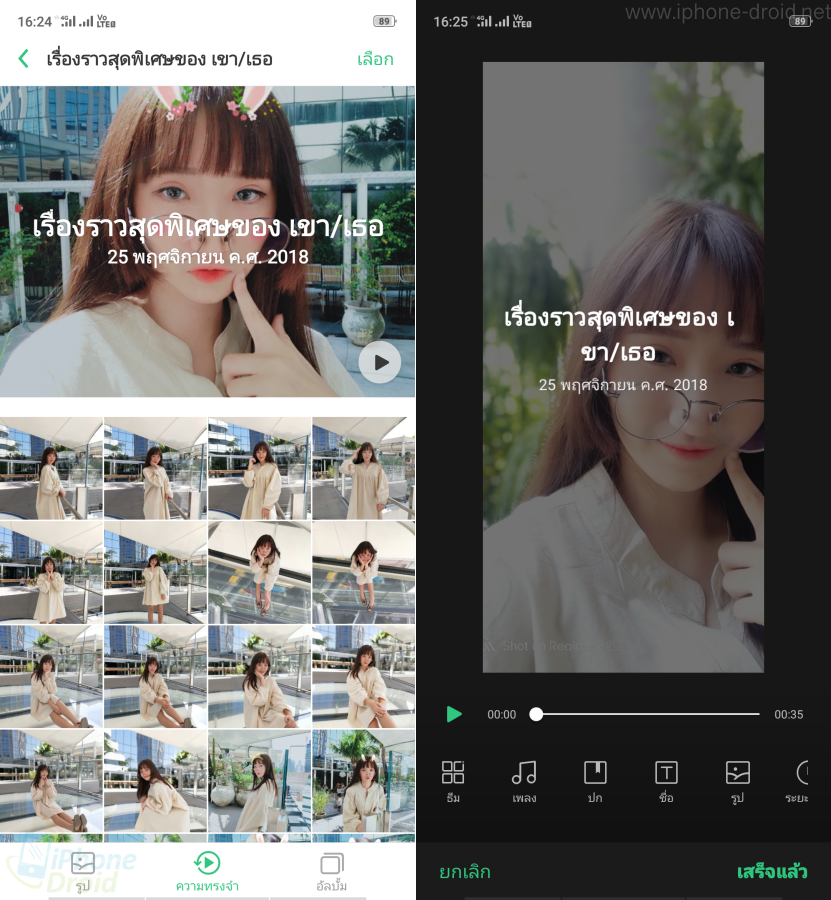This screenshot has height=900, width=831.
Task: Choose the ปก cover tool
Action: [595, 781]
